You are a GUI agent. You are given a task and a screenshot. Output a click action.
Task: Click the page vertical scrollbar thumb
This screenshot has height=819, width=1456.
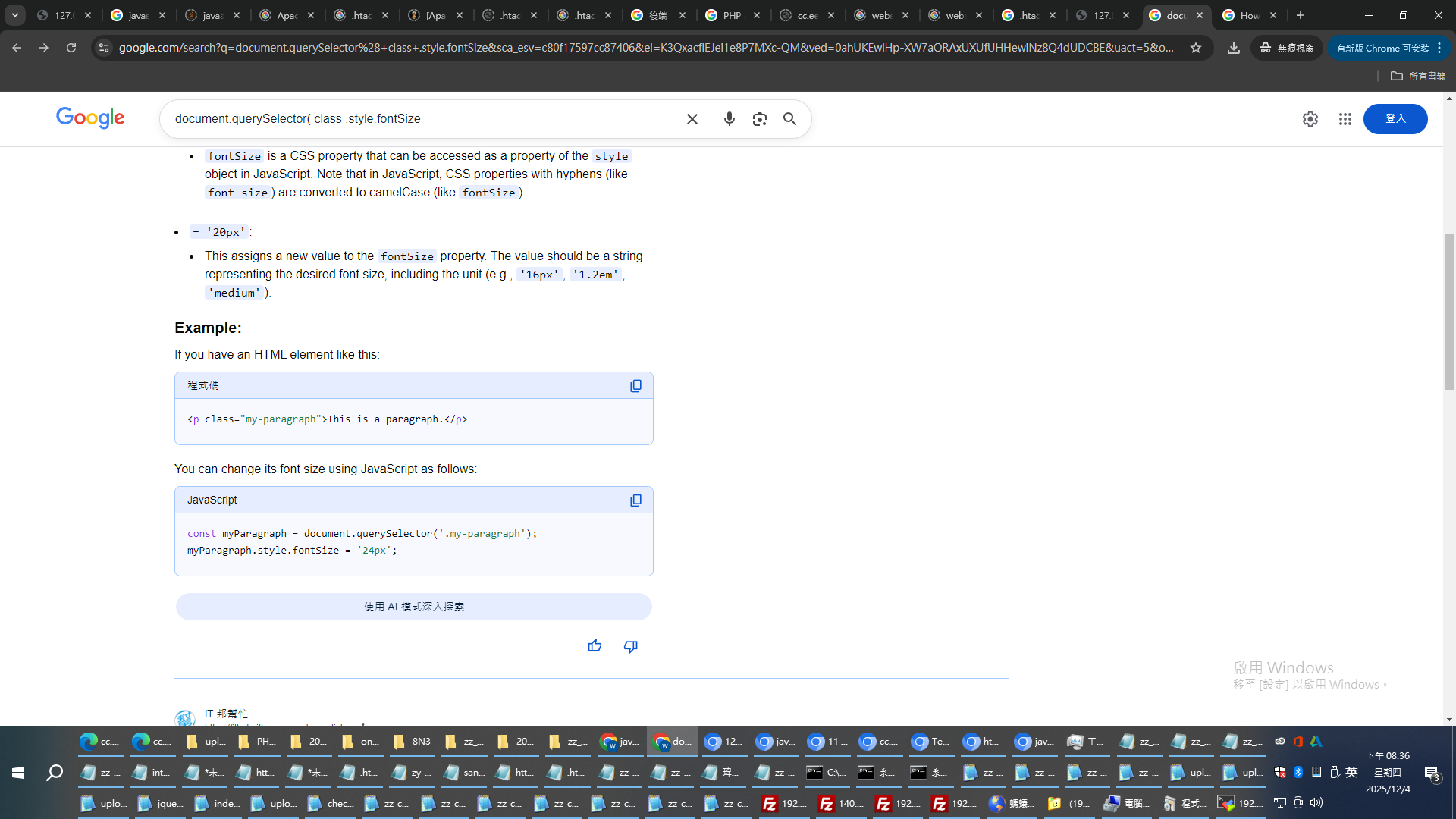click(x=1449, y=311)
